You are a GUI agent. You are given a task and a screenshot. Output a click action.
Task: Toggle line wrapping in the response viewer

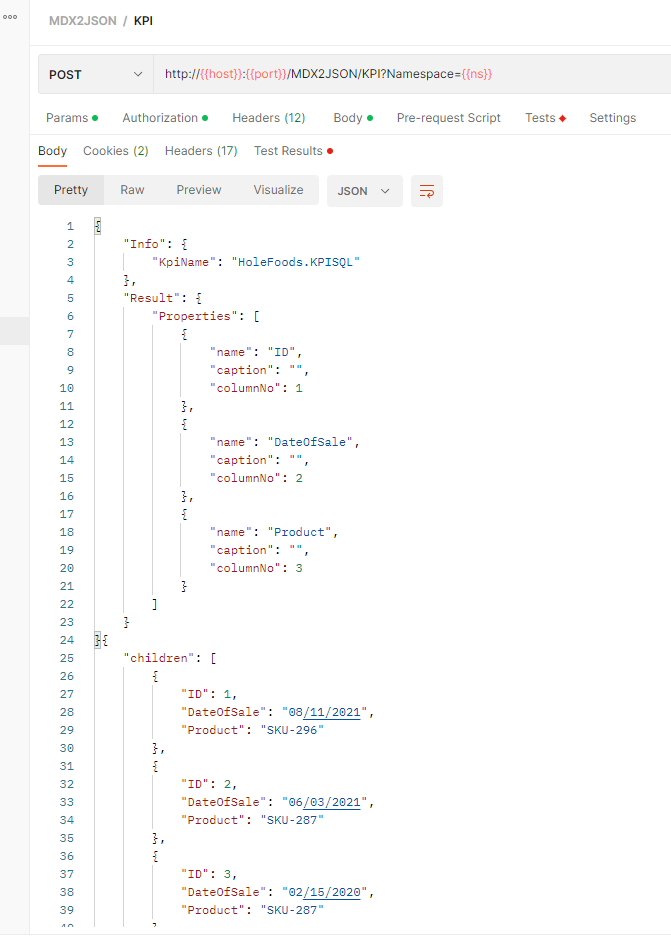[427, 190]
